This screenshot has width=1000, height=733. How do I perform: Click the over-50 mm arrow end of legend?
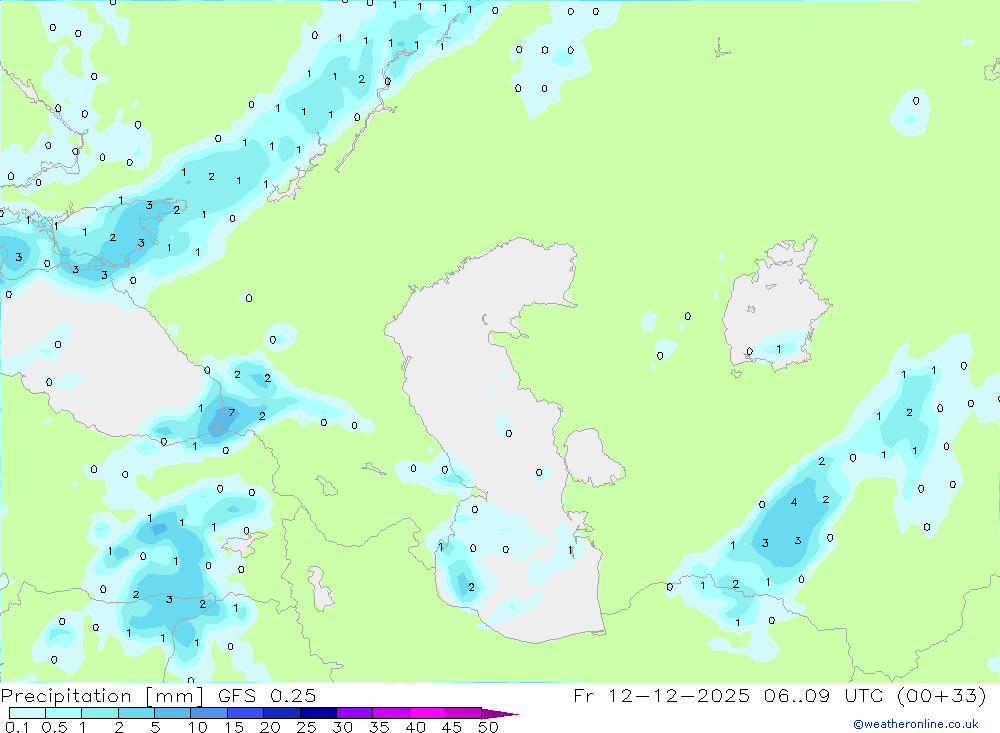pos(499,714)
